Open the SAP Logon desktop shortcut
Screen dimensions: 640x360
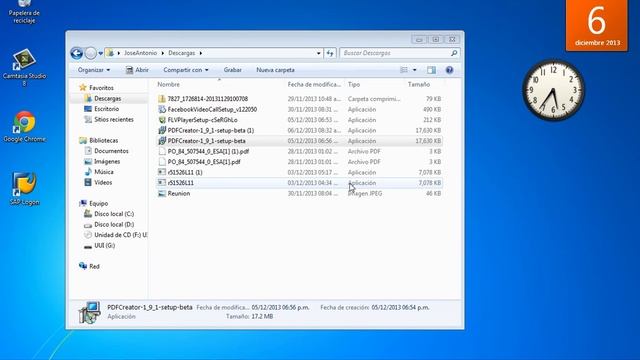pos(24,189)
